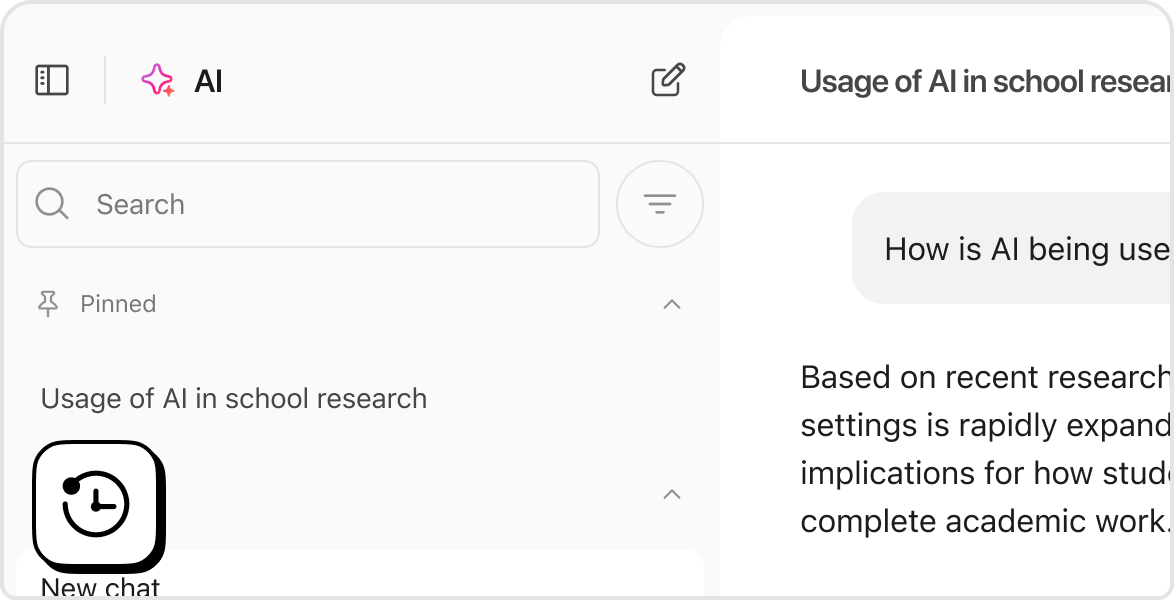Image resolution: width=1174 pixels, height=600 pixels.
Task: Start a new chat with compose icon
Action: click(668, 80)
